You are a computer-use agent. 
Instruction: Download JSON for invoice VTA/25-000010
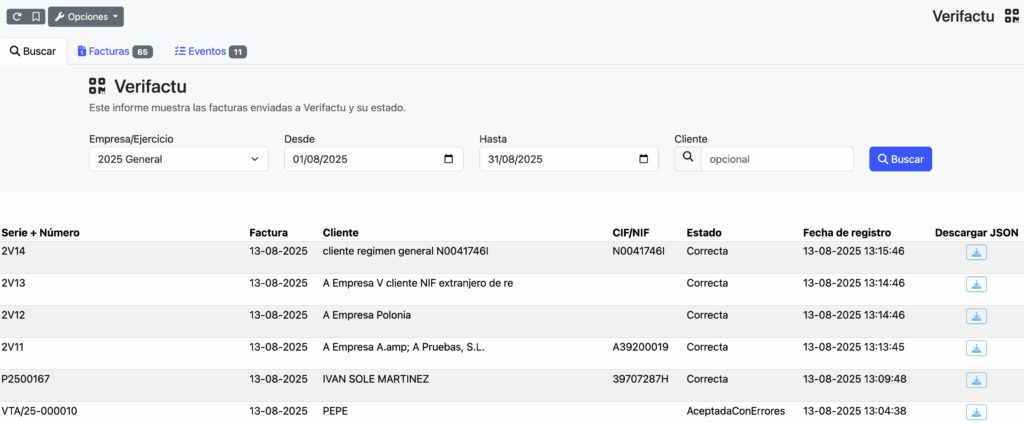coord(976,411)
